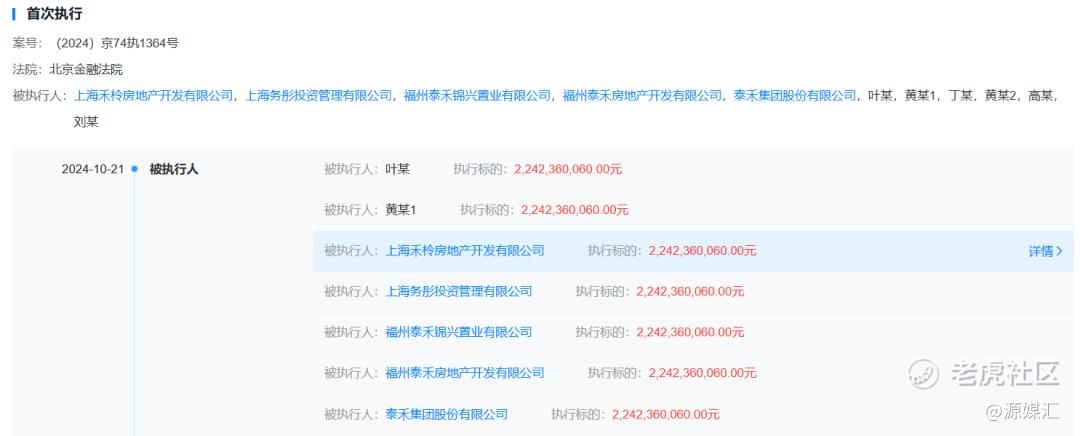Image resolution: width=1080 pixels, height=436 pixels.
Task: Select execution amount in 叶某 row
Action: pos(568,169)
